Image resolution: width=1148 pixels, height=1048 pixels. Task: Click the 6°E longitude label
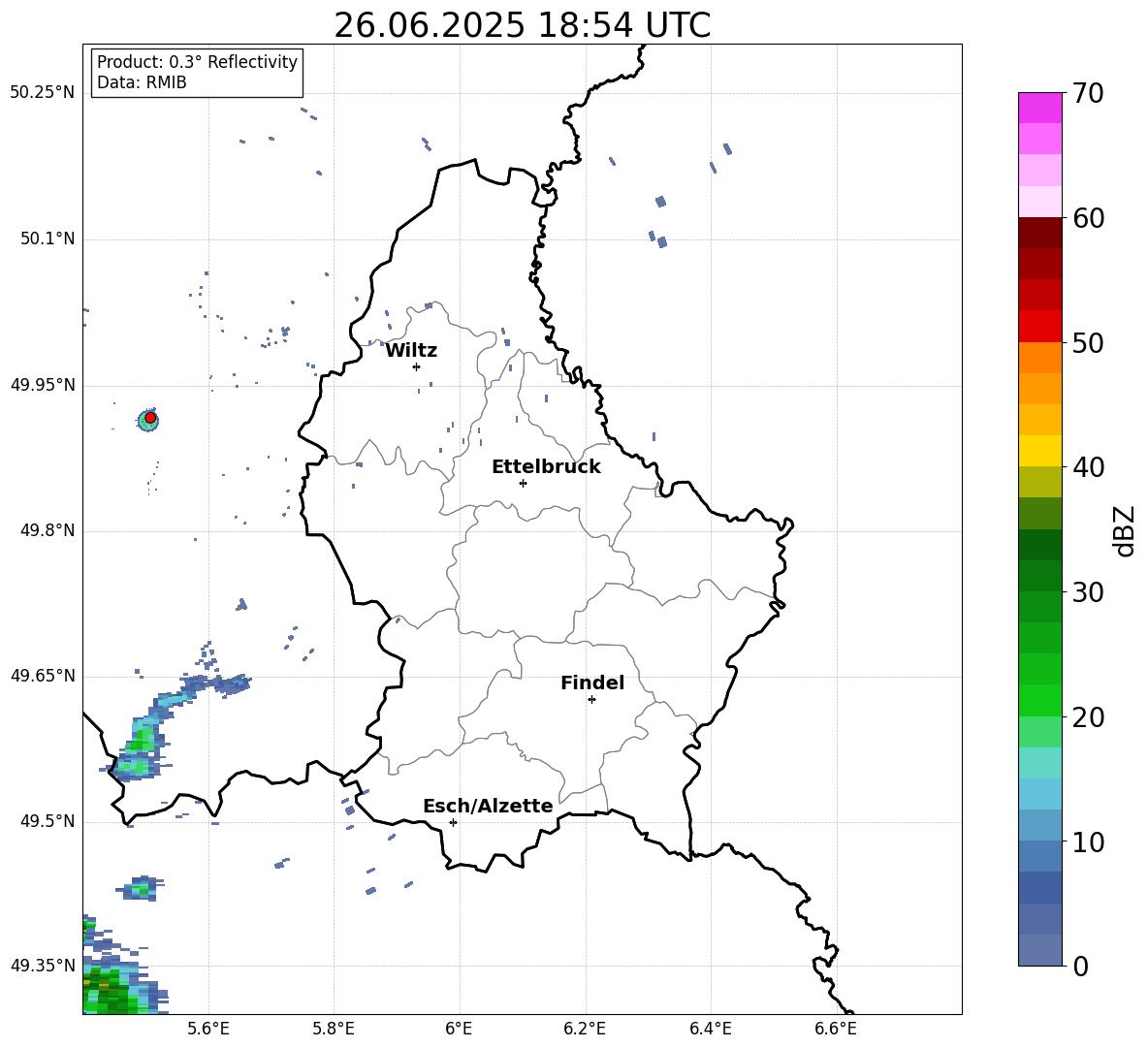459,1029
